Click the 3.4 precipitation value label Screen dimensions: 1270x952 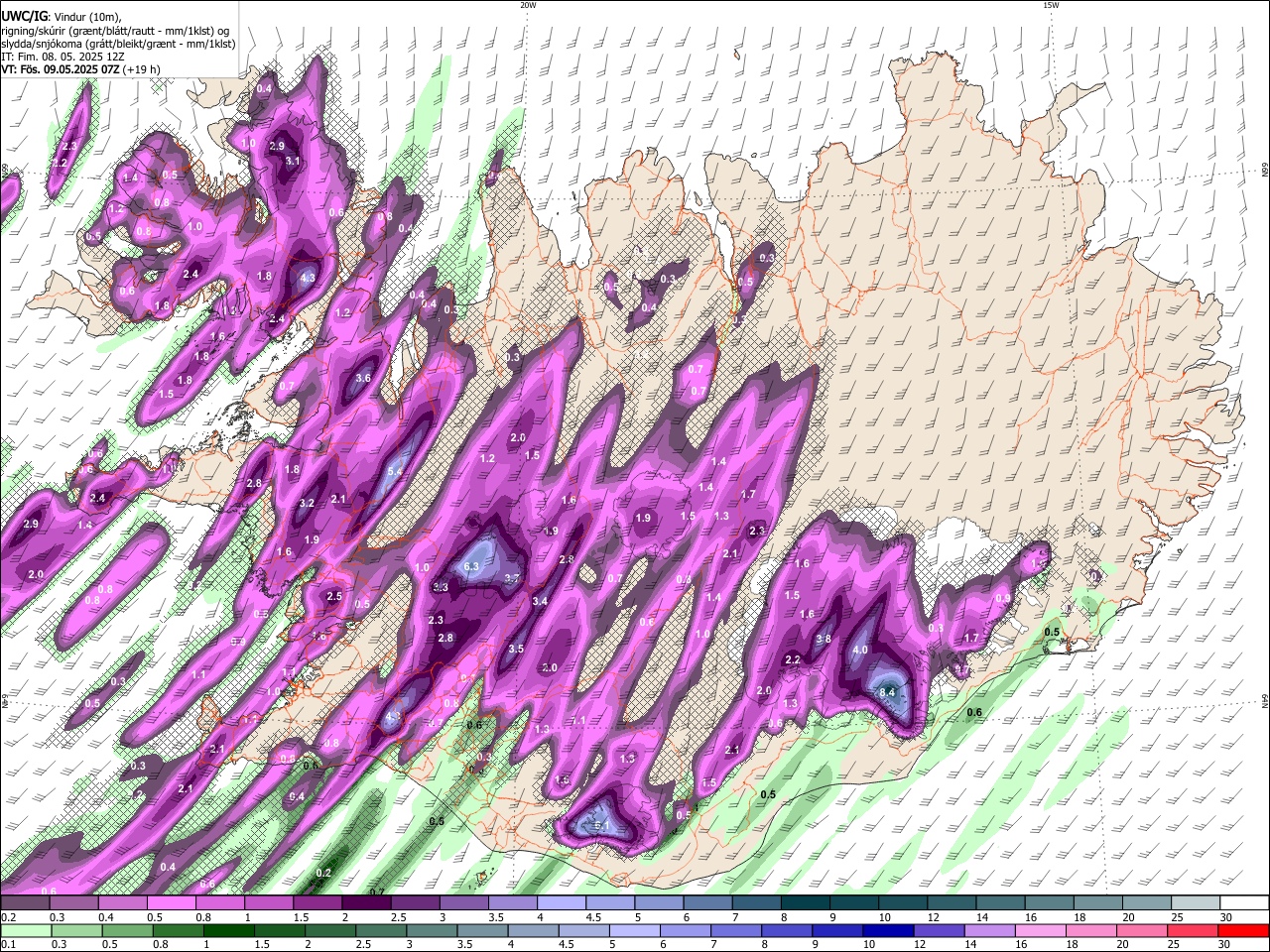(x=541, y=601)
